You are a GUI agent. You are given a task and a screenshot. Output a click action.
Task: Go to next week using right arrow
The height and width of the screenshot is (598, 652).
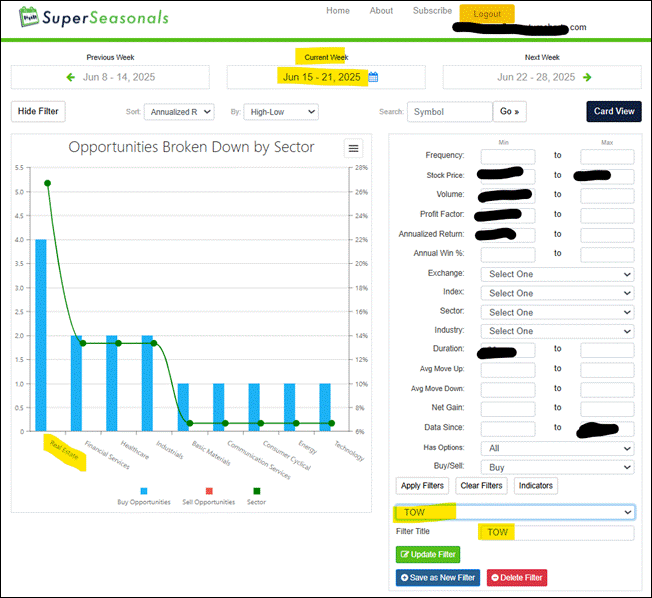pos(587,77)
